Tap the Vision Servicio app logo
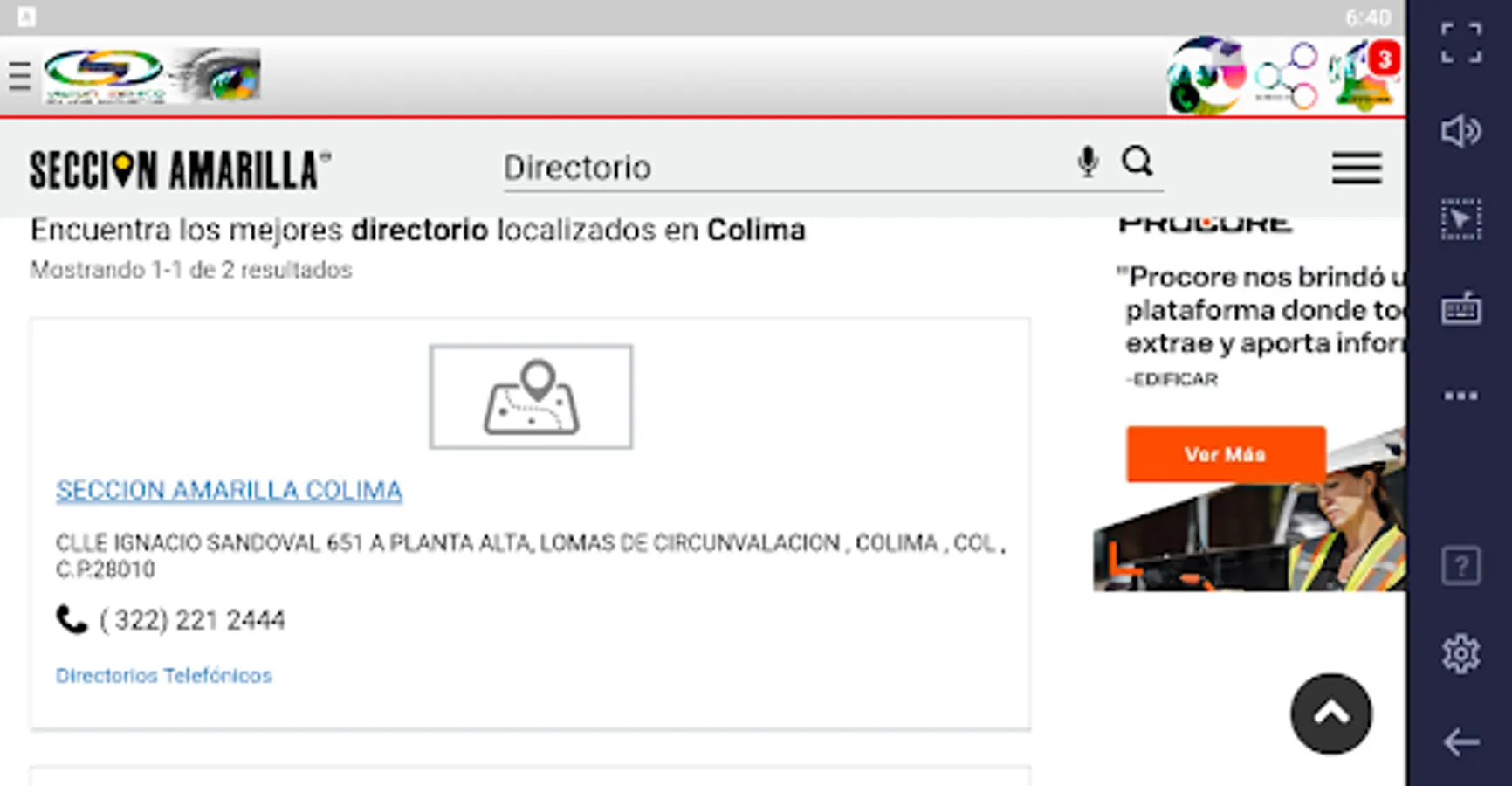The image size is (1512, 786). point(105,76)
